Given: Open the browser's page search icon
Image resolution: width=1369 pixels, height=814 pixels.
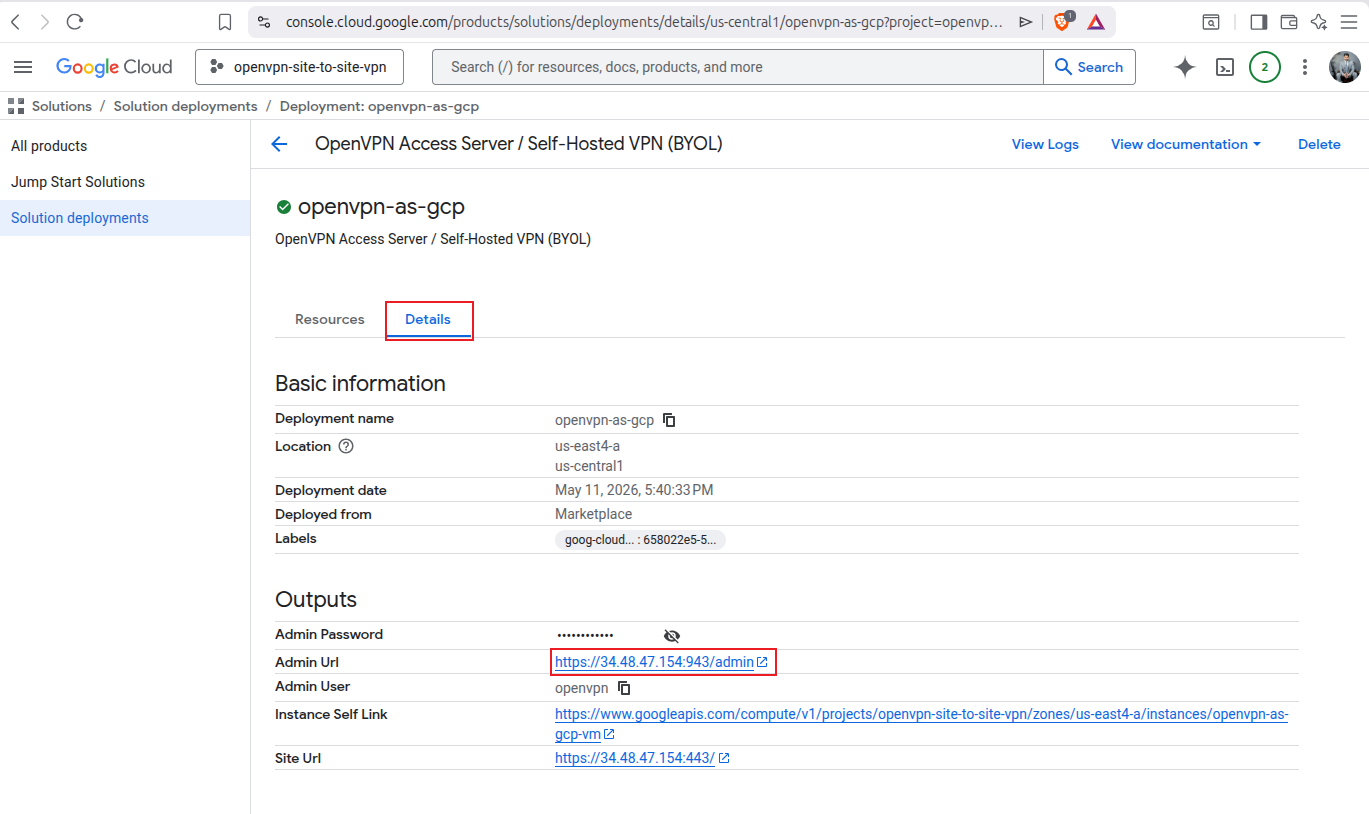Looking at the screenshot, I should [1210, 22].
